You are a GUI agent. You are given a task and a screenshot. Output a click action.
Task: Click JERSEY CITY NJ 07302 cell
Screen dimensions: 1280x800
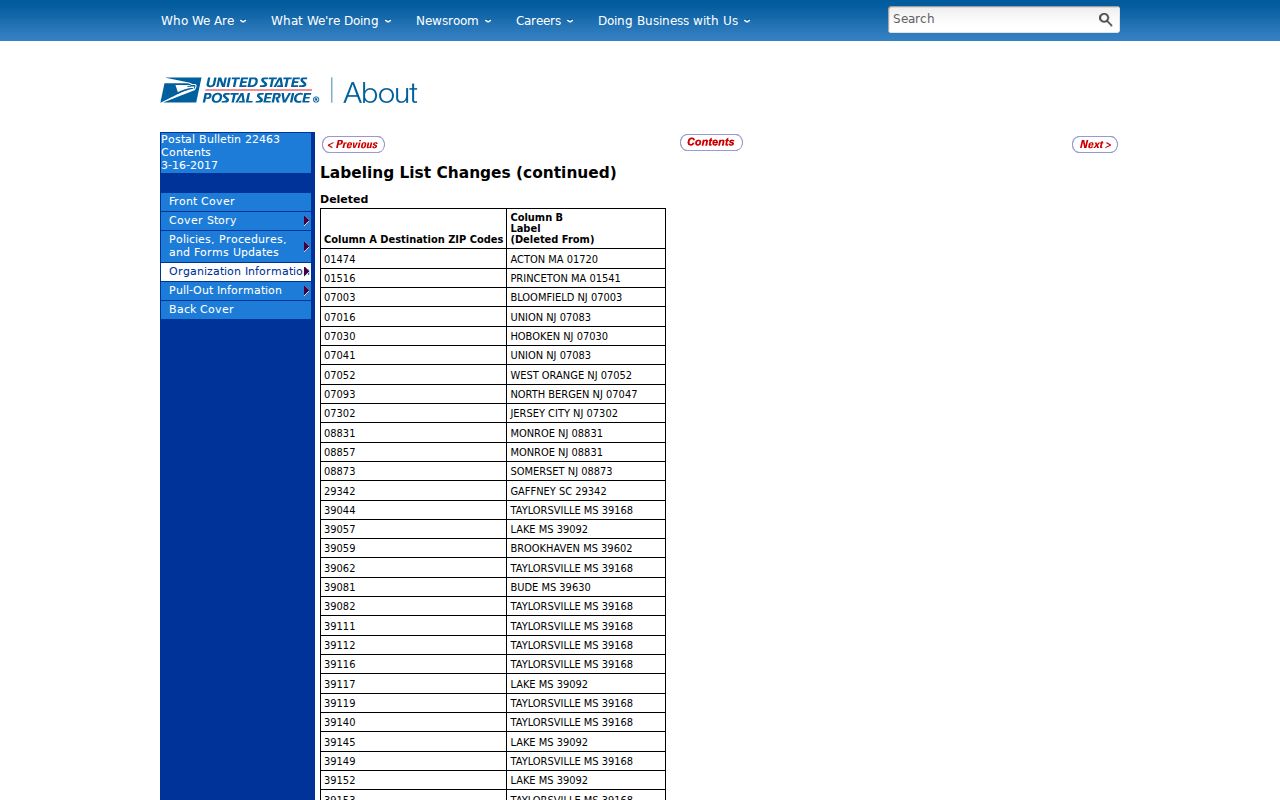pos(586,413)
